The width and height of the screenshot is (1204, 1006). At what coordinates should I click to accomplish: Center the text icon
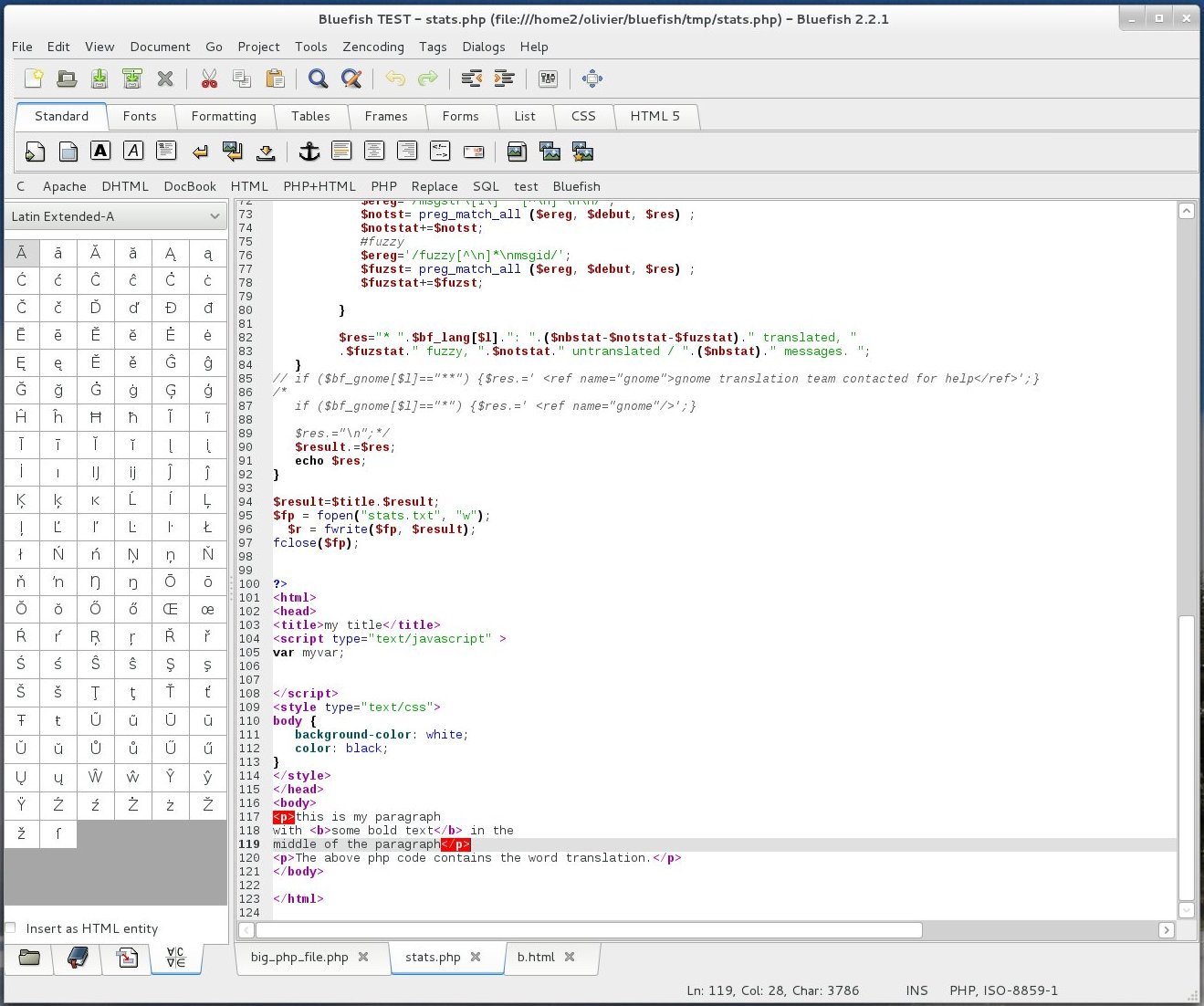point(374,152)
